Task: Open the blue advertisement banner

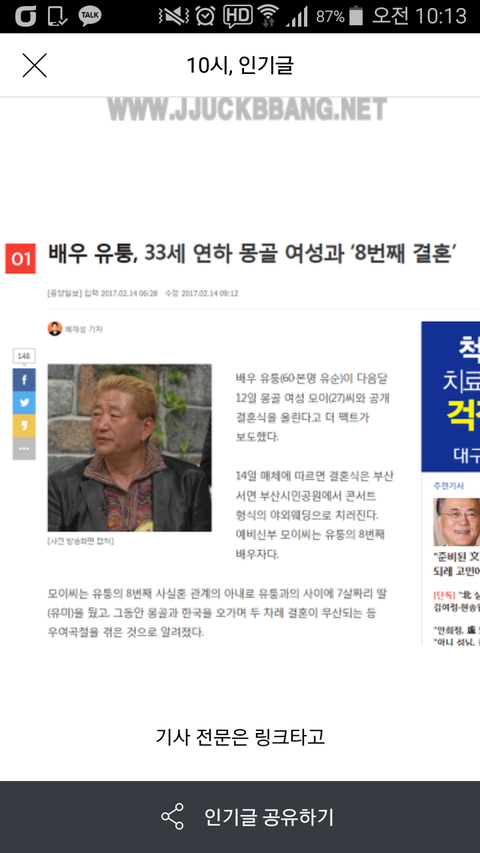Action: pos(451,397)
